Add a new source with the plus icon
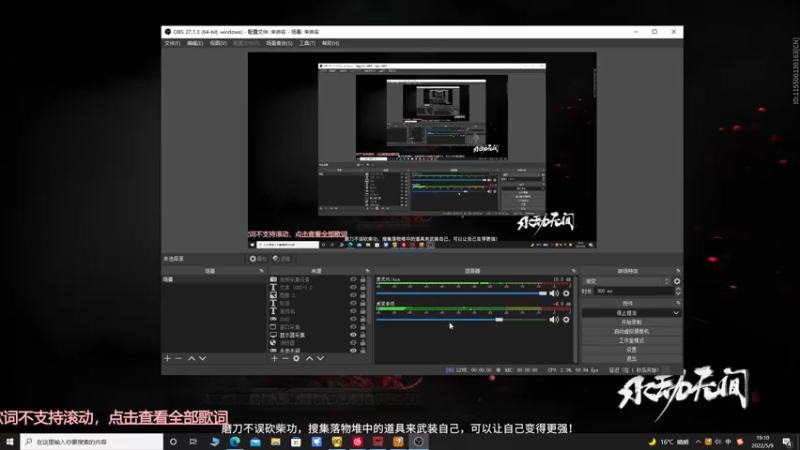This screenshot has height=450, width=800. tap(274, 359)
